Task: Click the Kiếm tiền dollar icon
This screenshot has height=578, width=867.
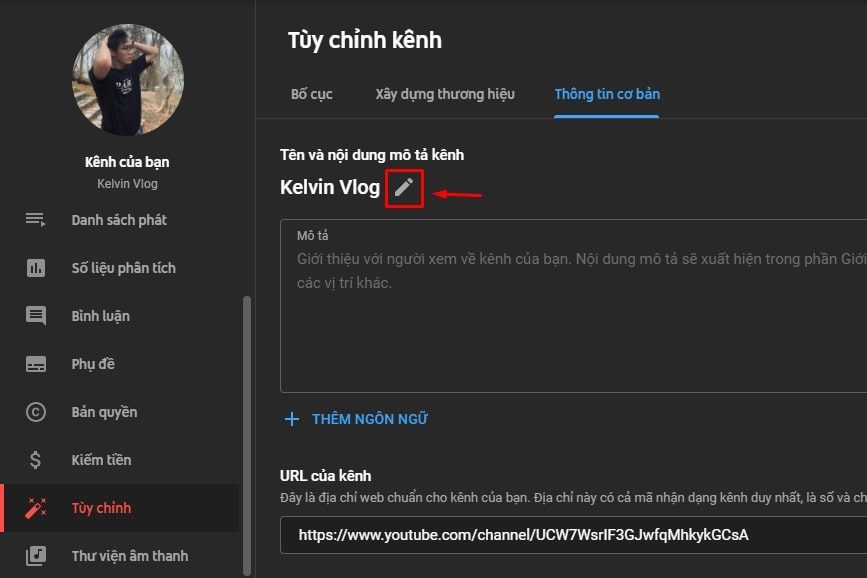Action: click(x=36, y=460)
